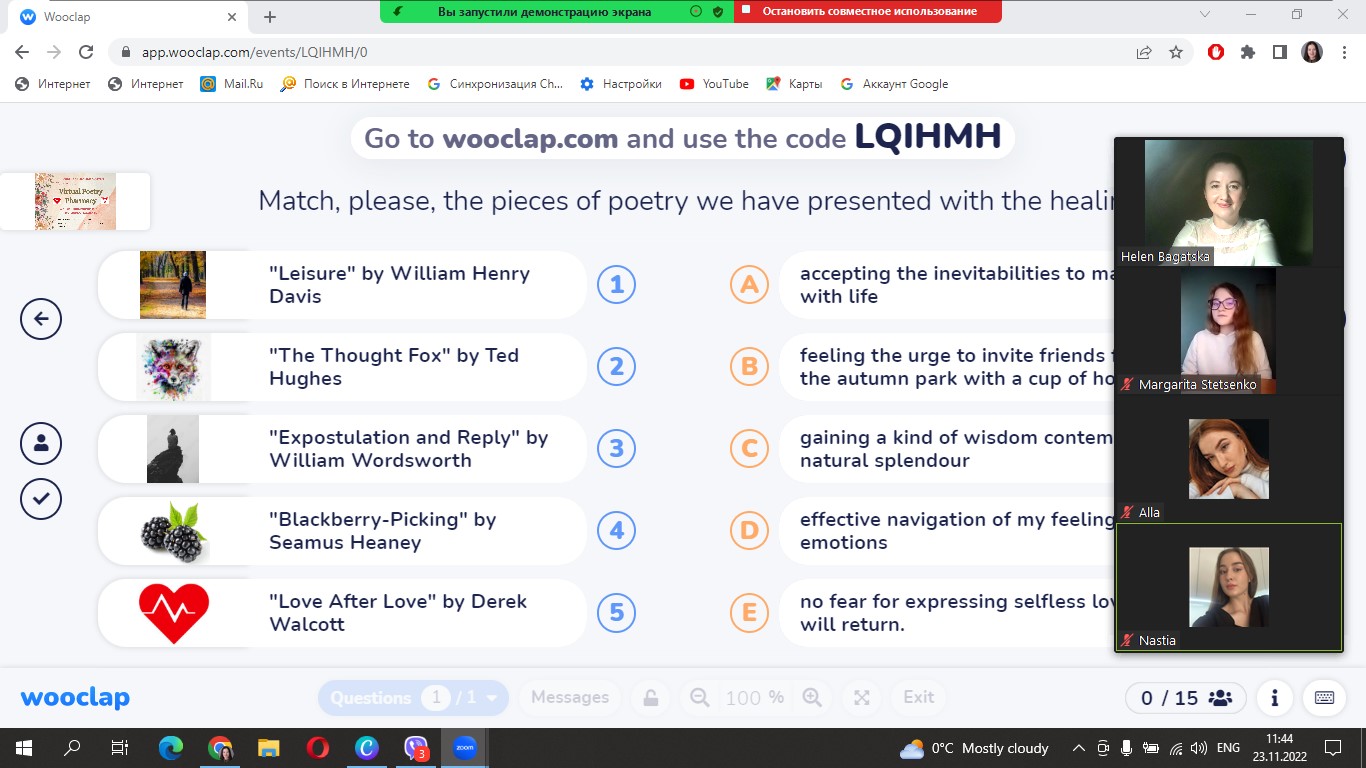Bookmark this page with the star icon
This screenshot has height=768, width=1366.
[1176, 52]
